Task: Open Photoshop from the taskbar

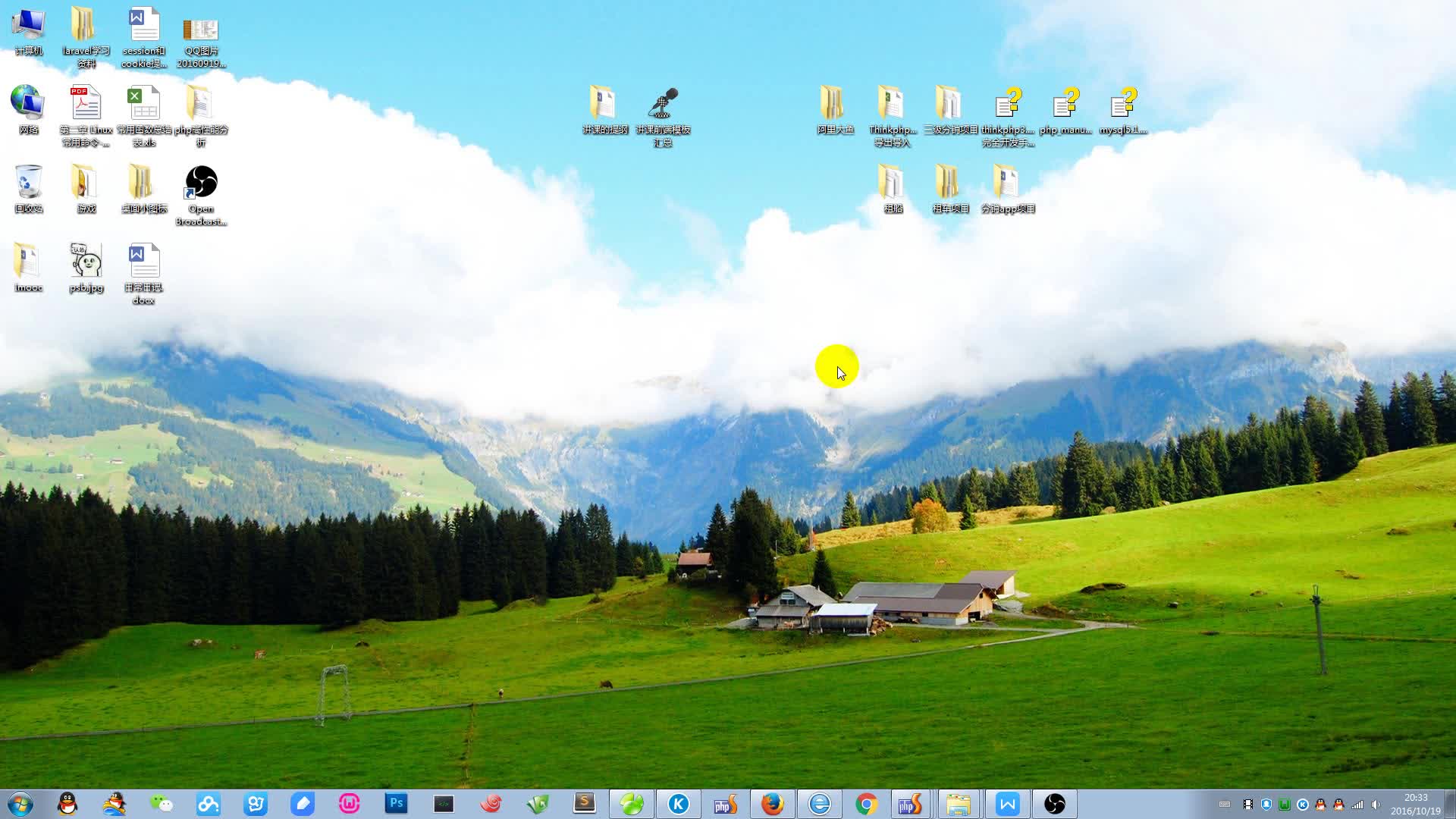Action: pyautogui.click(x=396, y=804)
